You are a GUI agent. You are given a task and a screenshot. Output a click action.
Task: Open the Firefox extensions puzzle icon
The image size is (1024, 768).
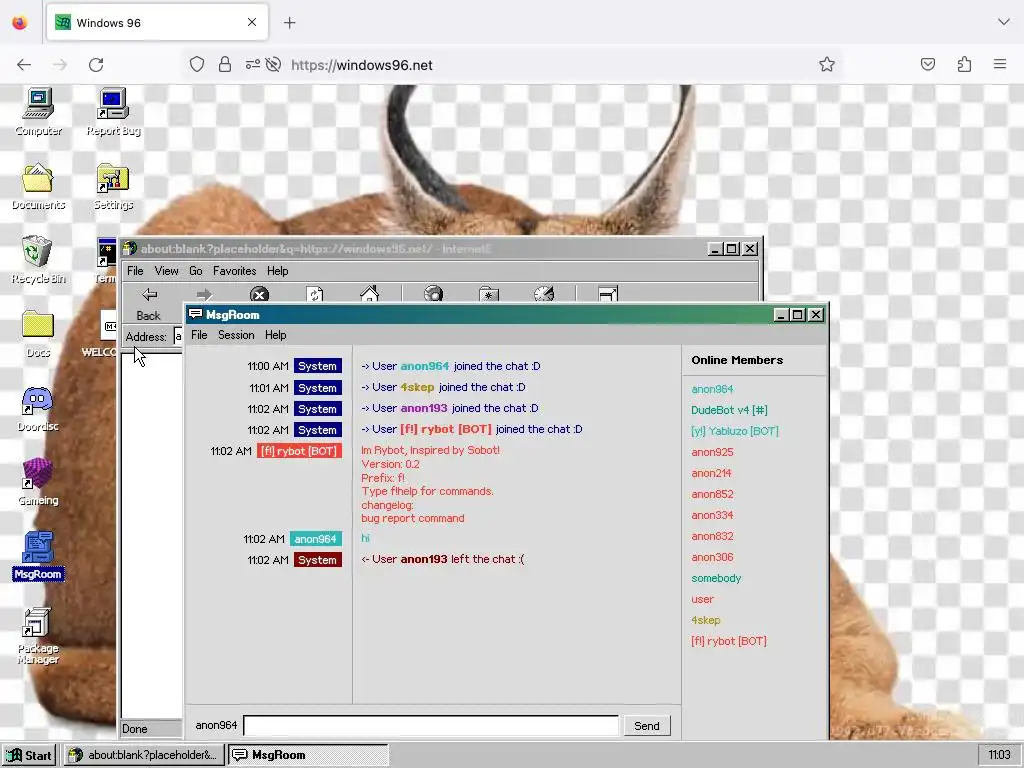pos(964,65)
